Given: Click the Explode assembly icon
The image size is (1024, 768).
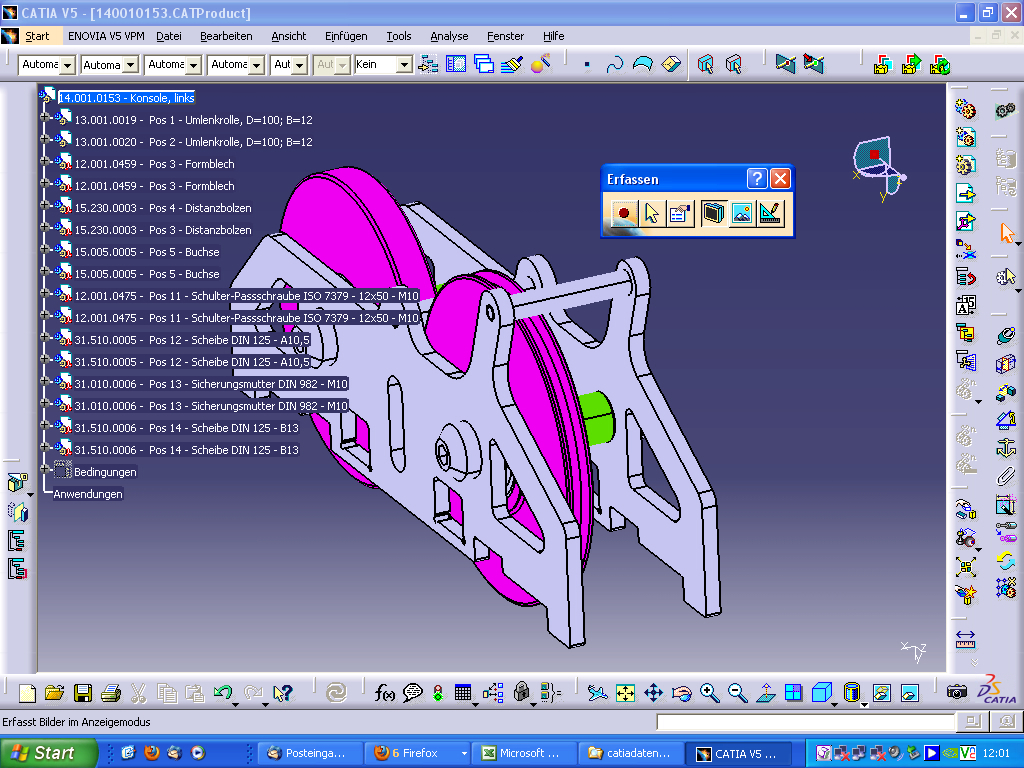Looking at the screenshot, I should click(966, 566).
